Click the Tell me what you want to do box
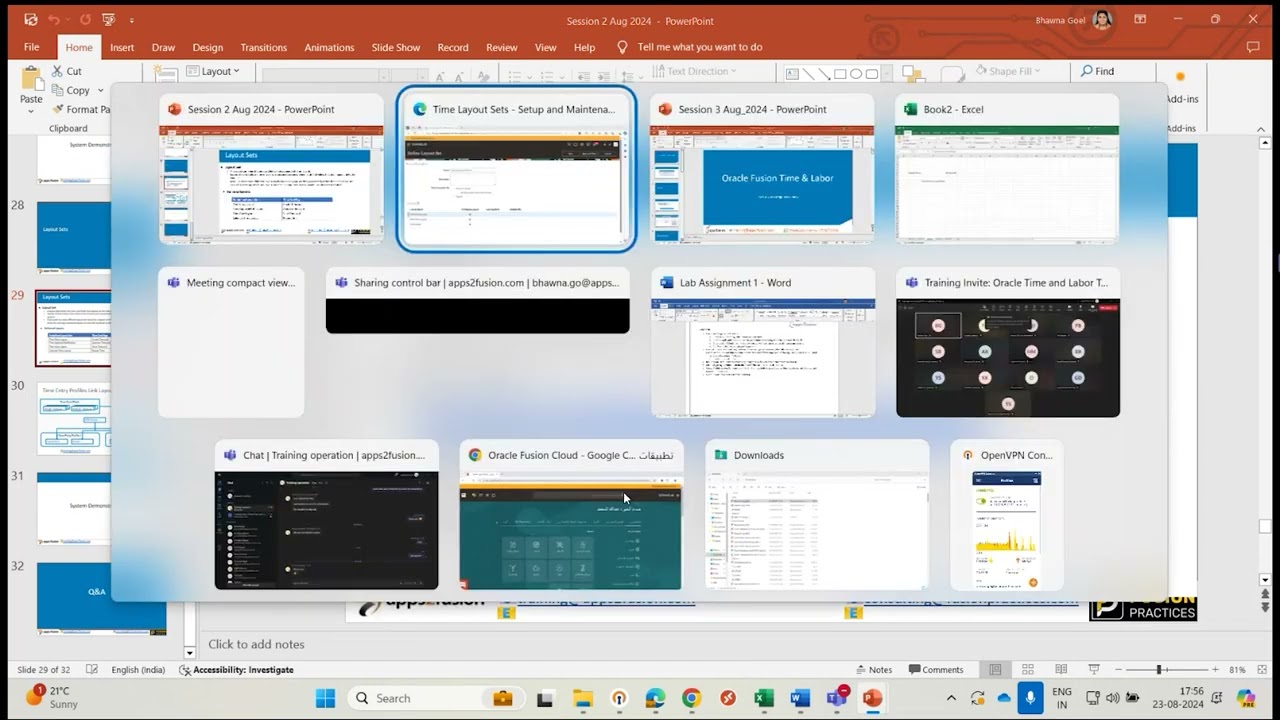 (x=690, y=47)
